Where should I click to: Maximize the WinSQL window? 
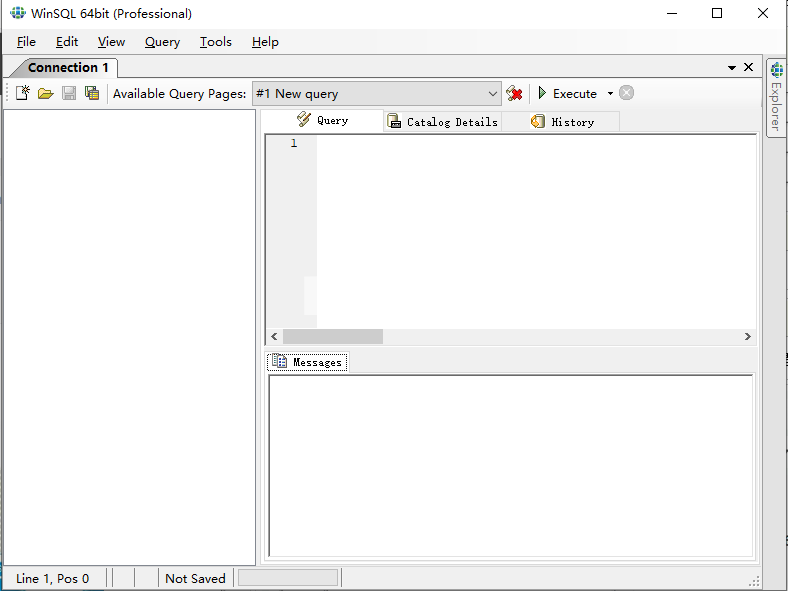coord(717,13)
